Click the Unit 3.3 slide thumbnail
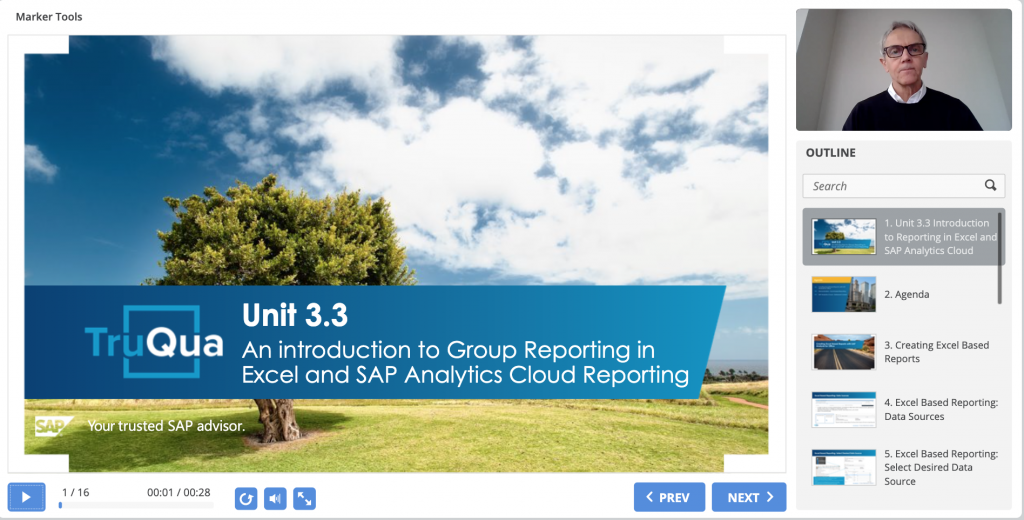The height and width of the screenshot is (520, 1024). (x=843, y=236)
